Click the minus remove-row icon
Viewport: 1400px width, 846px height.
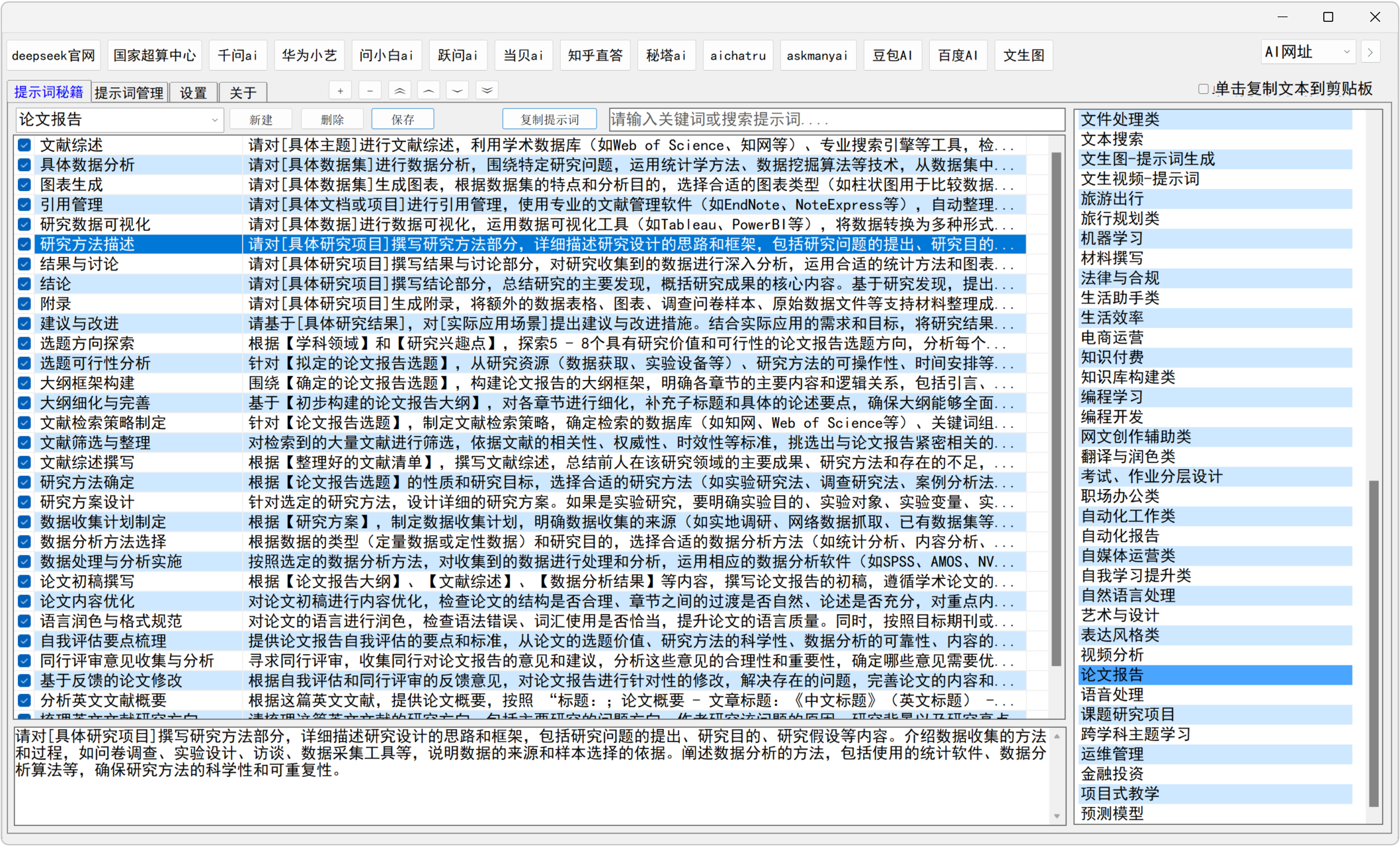[x=370, y=91]
